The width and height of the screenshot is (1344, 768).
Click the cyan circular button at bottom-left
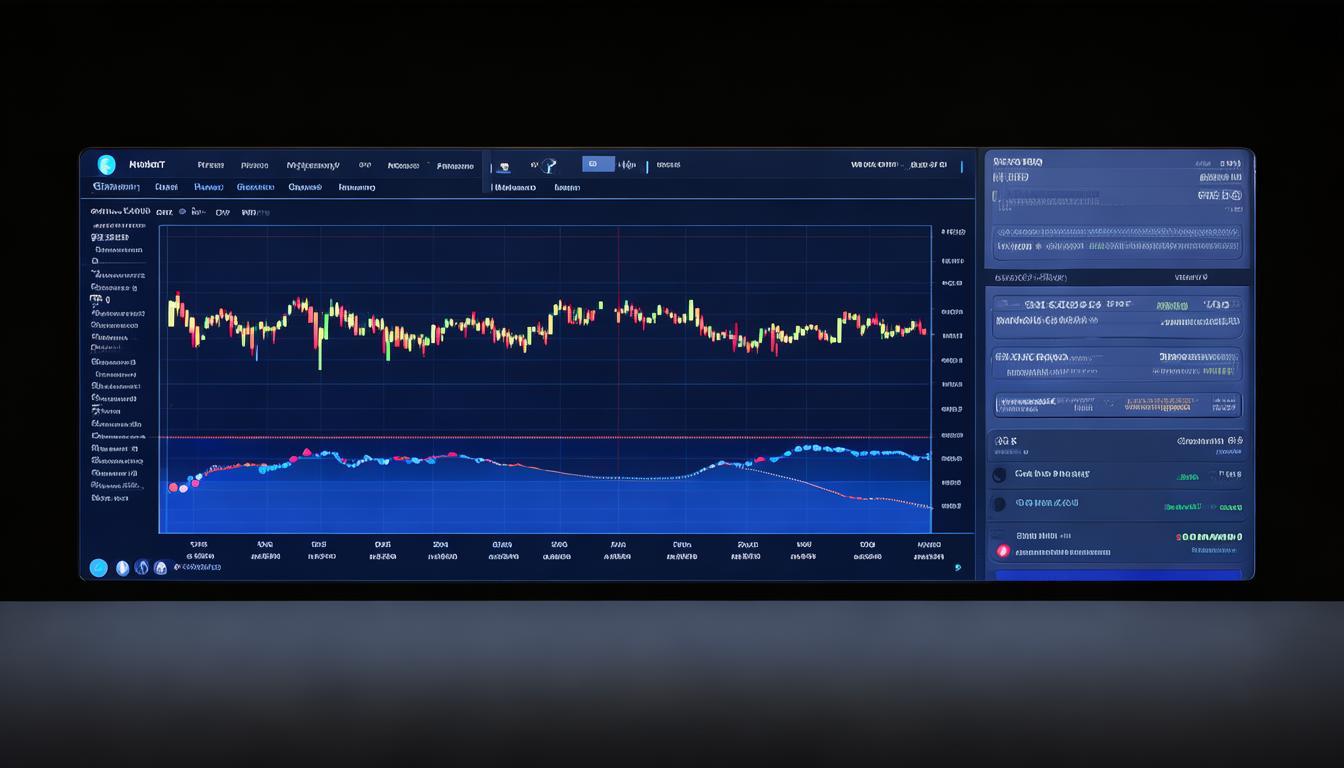click(98, 568)
